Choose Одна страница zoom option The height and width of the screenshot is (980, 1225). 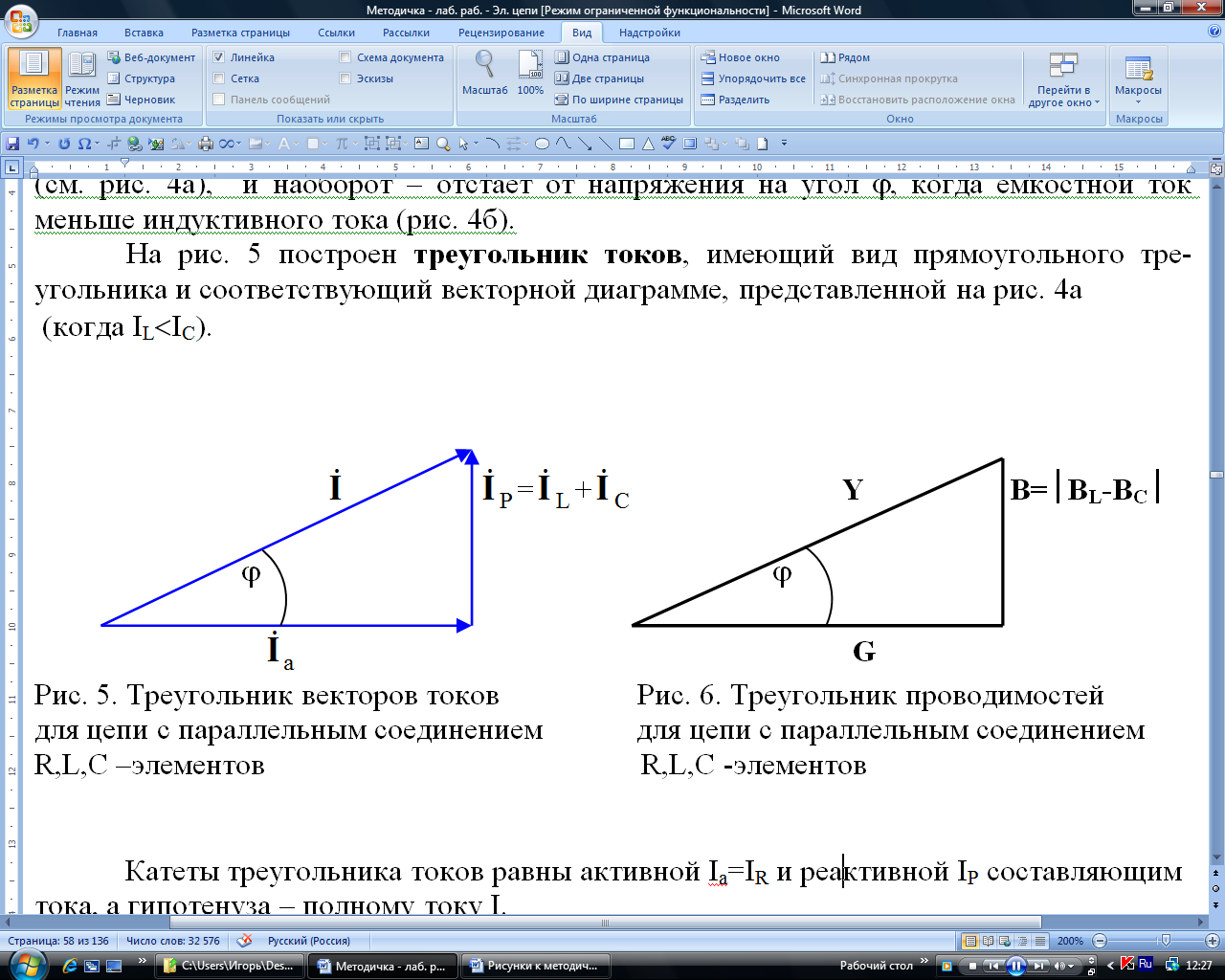602,57
